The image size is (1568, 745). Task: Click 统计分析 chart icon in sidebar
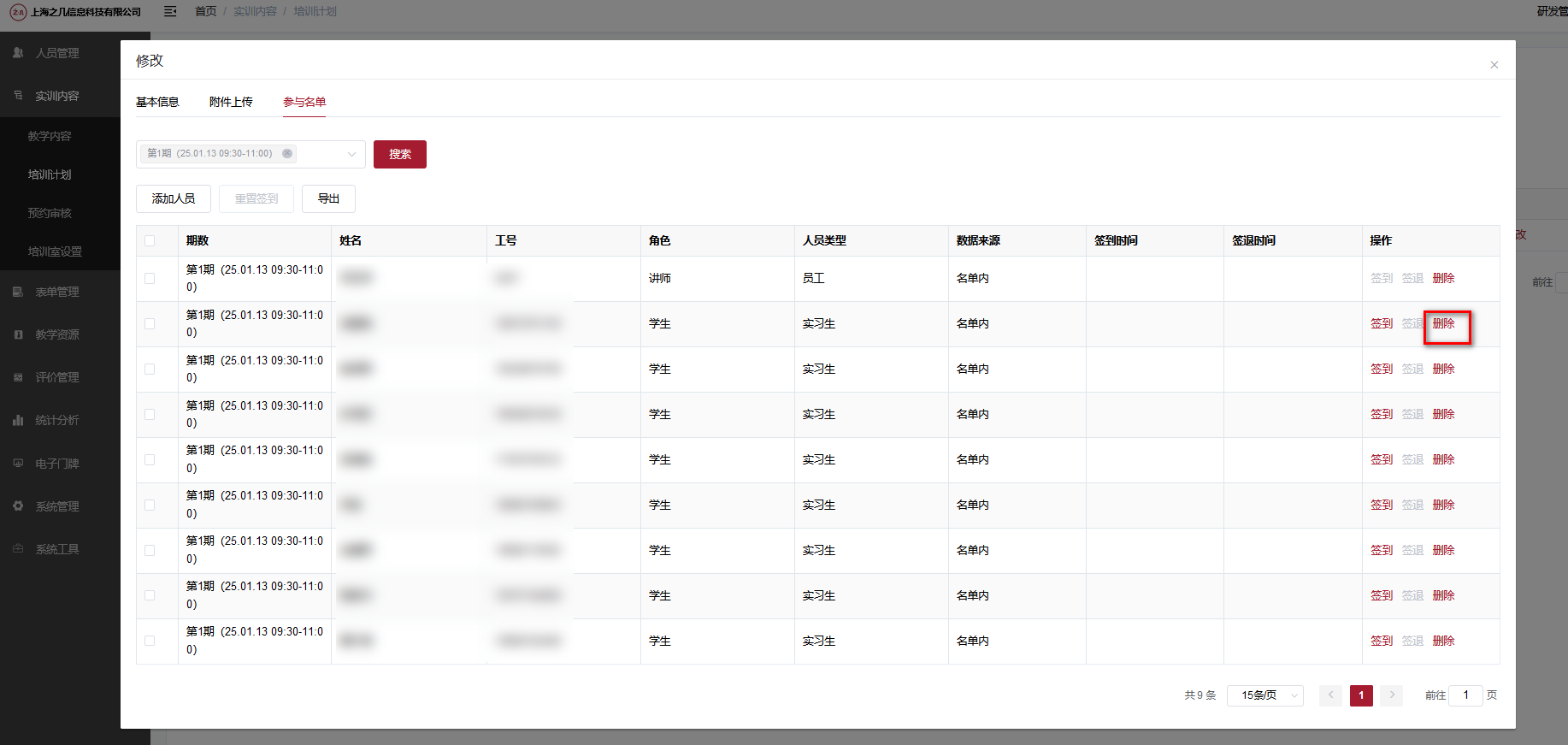click(18, 420)
